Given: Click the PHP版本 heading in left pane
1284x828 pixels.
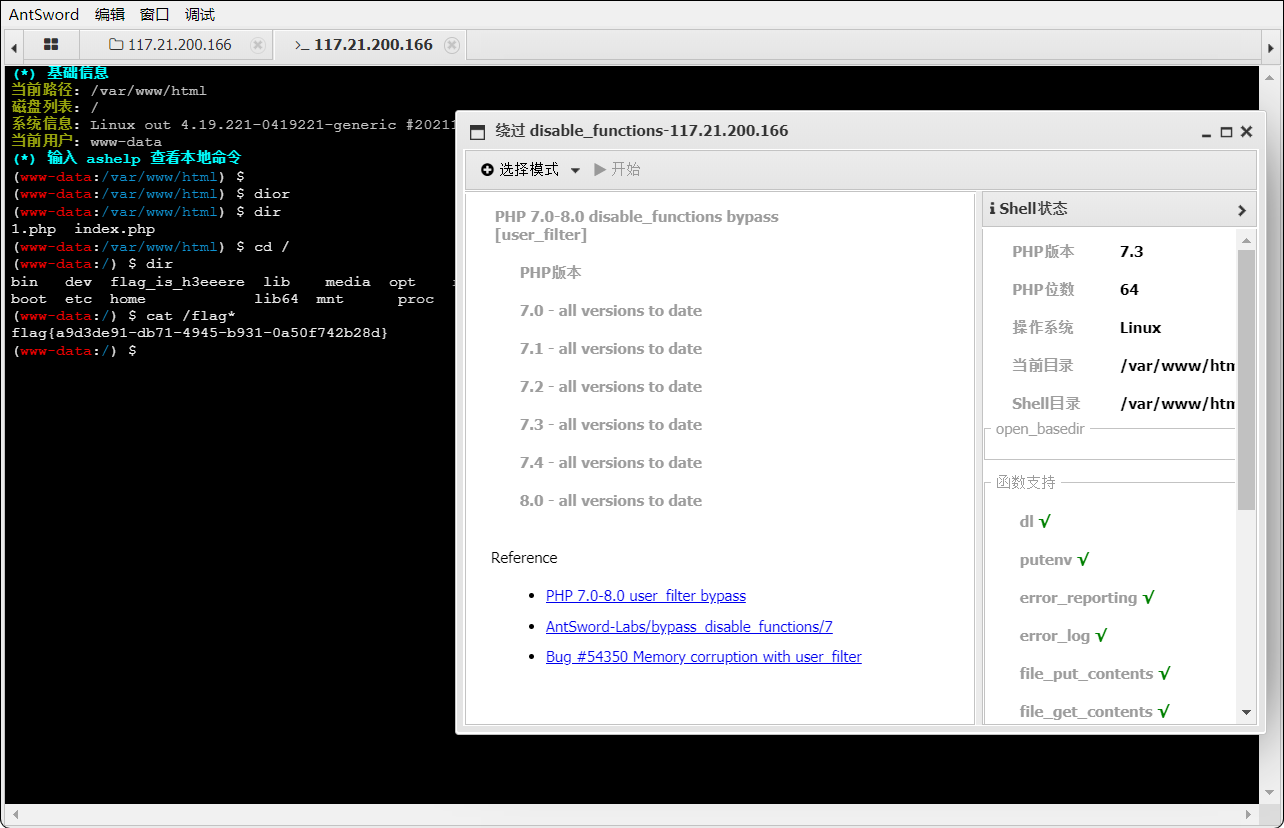Looking at the screenshot, I should click(550, 273).
